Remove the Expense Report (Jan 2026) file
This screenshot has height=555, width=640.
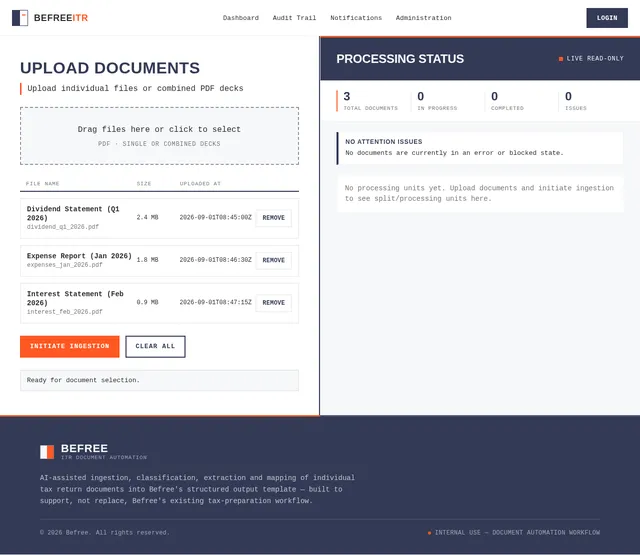(x=273, y=260)
